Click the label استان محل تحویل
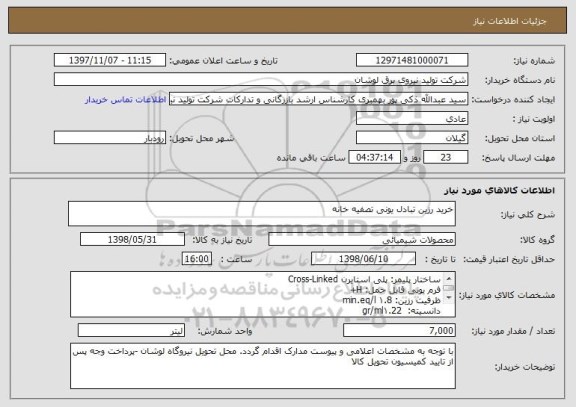The image size is (576, 407). point(520,138)
